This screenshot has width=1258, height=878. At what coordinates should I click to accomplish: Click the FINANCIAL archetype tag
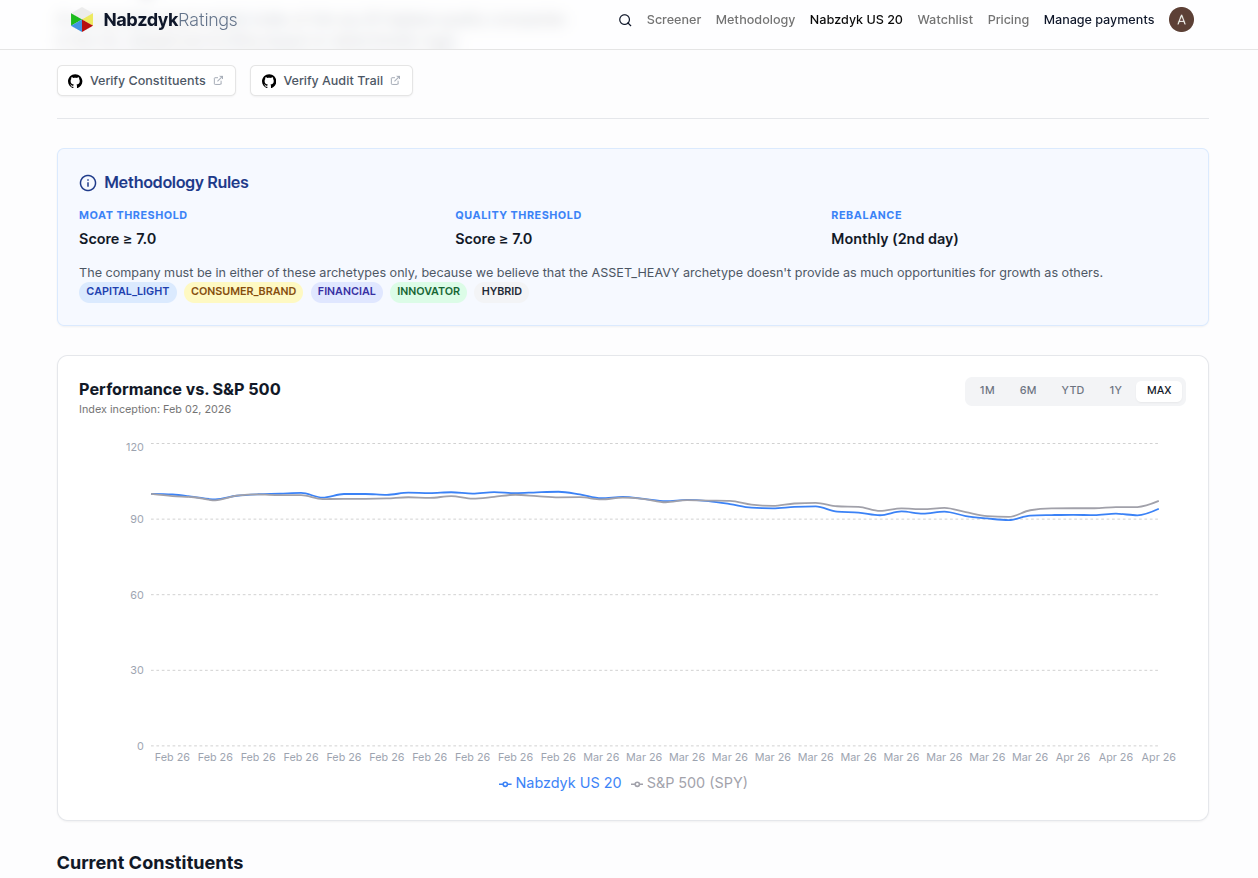click(347, 292)
